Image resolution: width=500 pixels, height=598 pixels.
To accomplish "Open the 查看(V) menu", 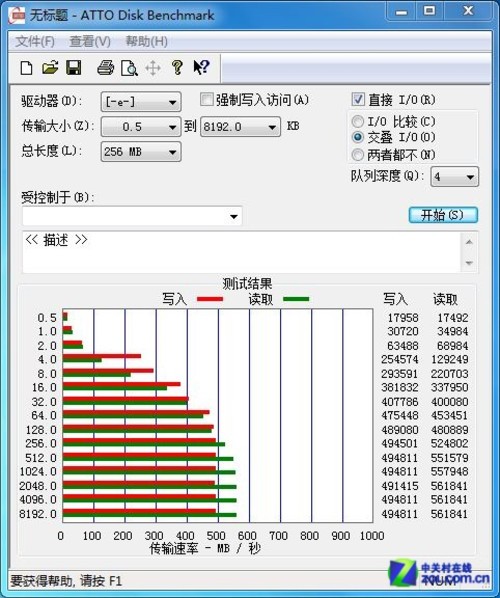I will (90, 41).
